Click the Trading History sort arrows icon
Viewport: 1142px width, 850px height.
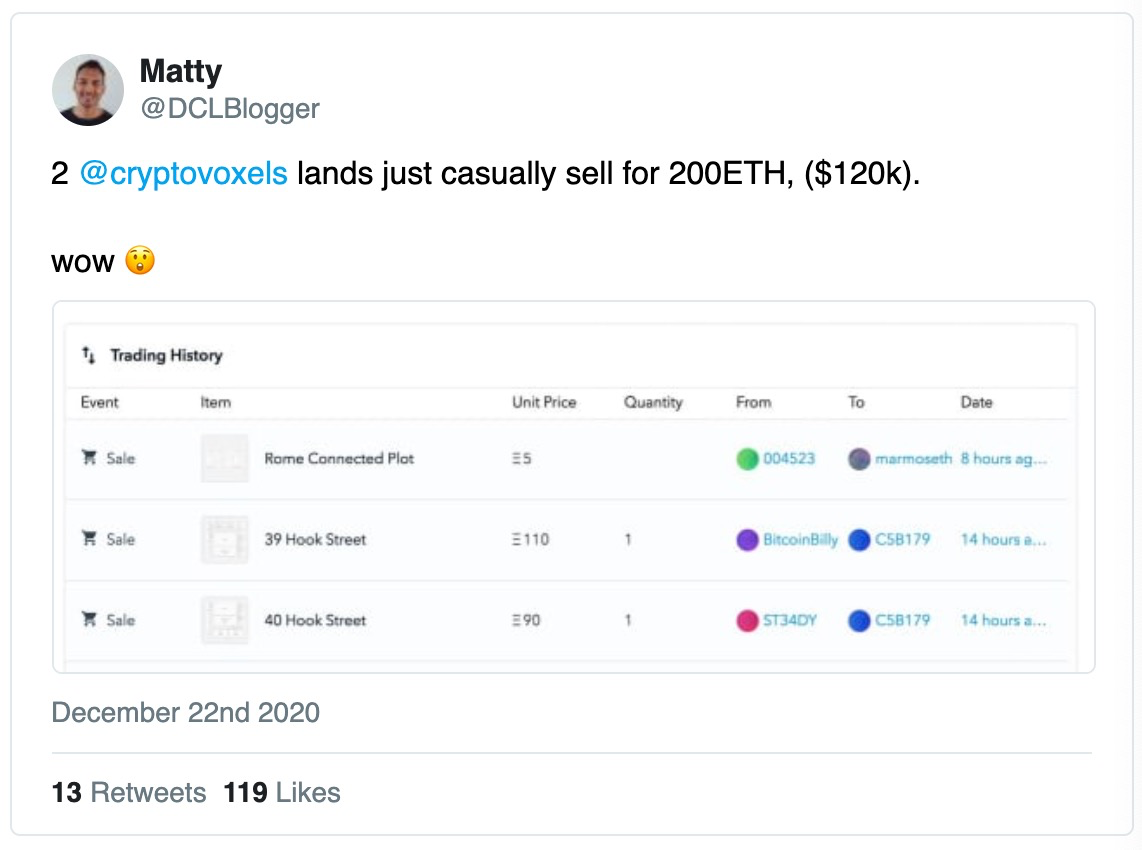click(x=88, y=355)
